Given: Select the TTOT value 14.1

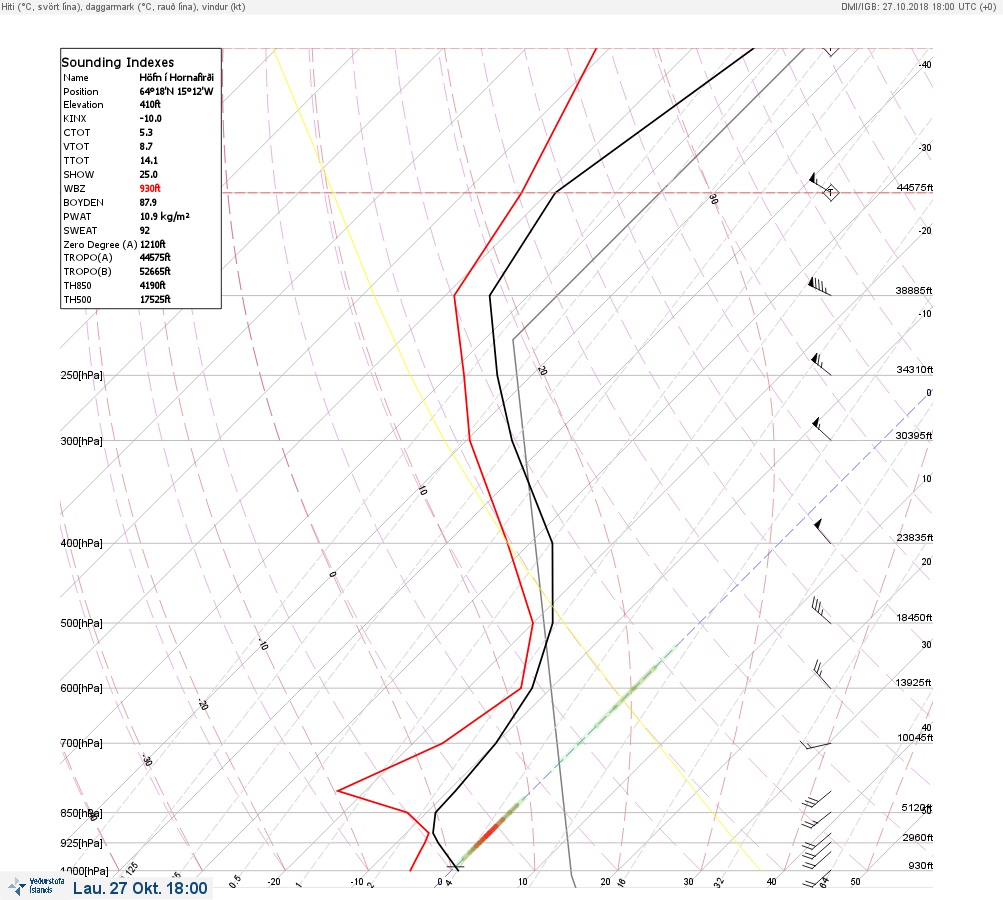Looking at the screenshot, I should [148, 161].
